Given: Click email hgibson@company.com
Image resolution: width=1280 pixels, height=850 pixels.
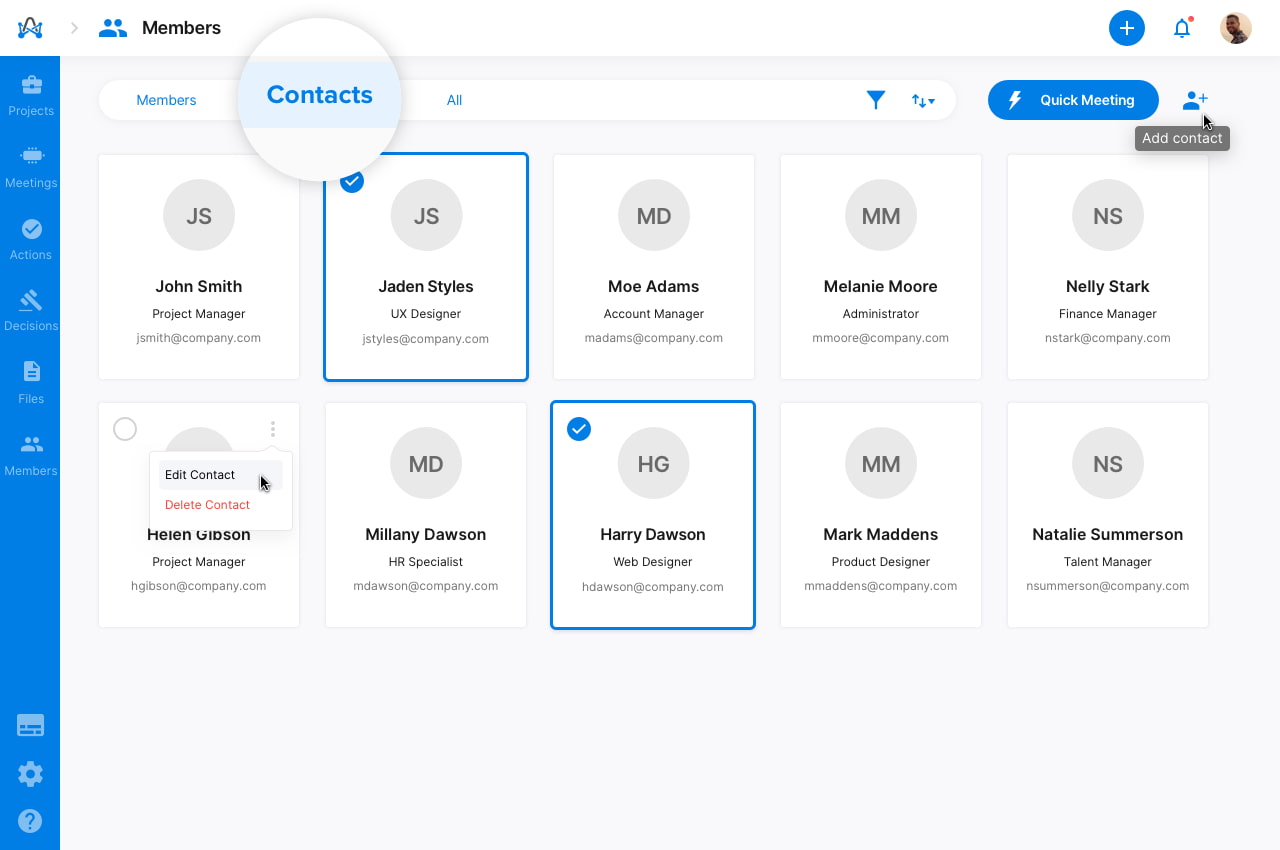Looking at the screenshot, I should point(199,586).
